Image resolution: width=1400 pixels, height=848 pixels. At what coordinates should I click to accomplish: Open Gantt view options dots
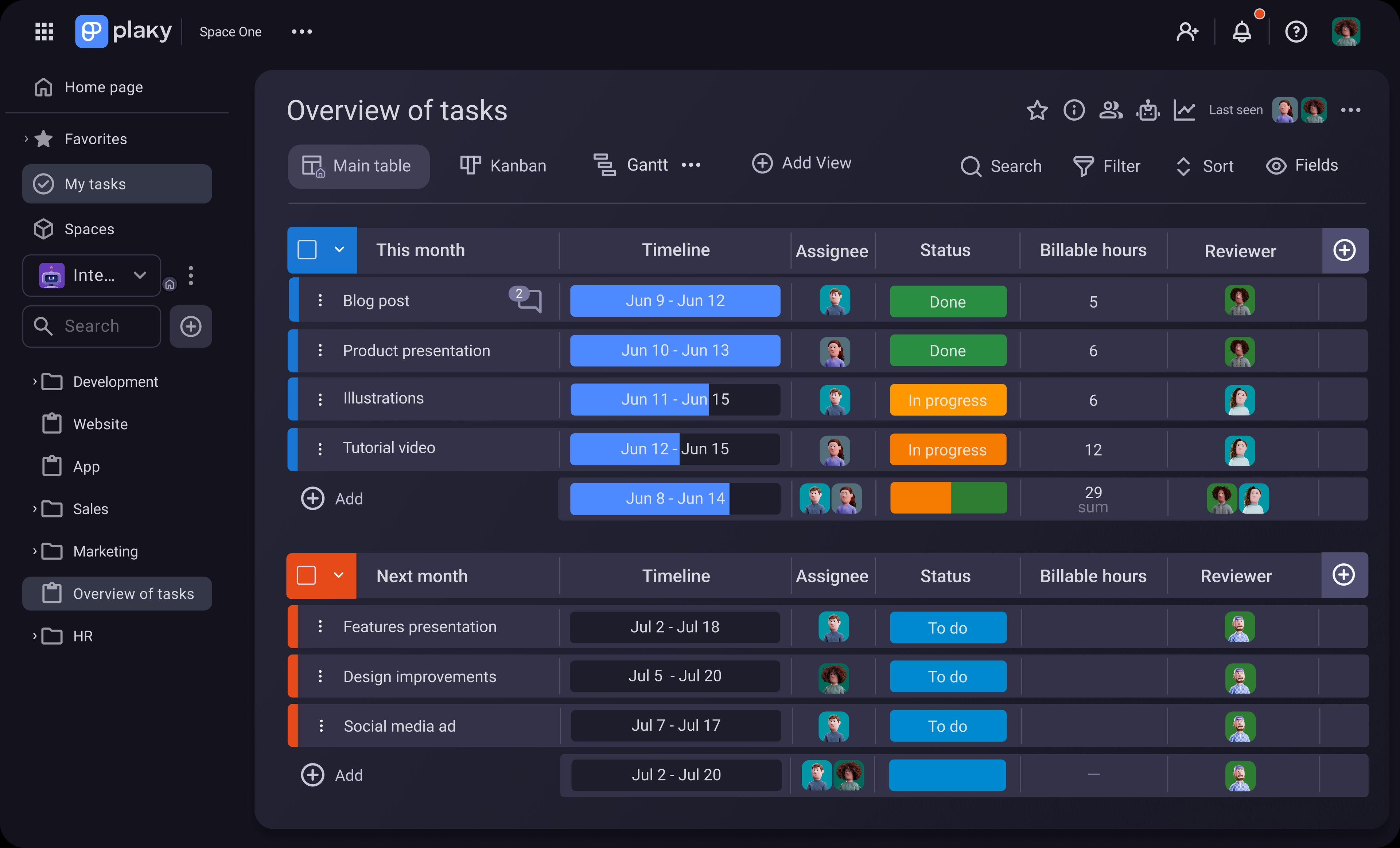(x=691, y=165)
